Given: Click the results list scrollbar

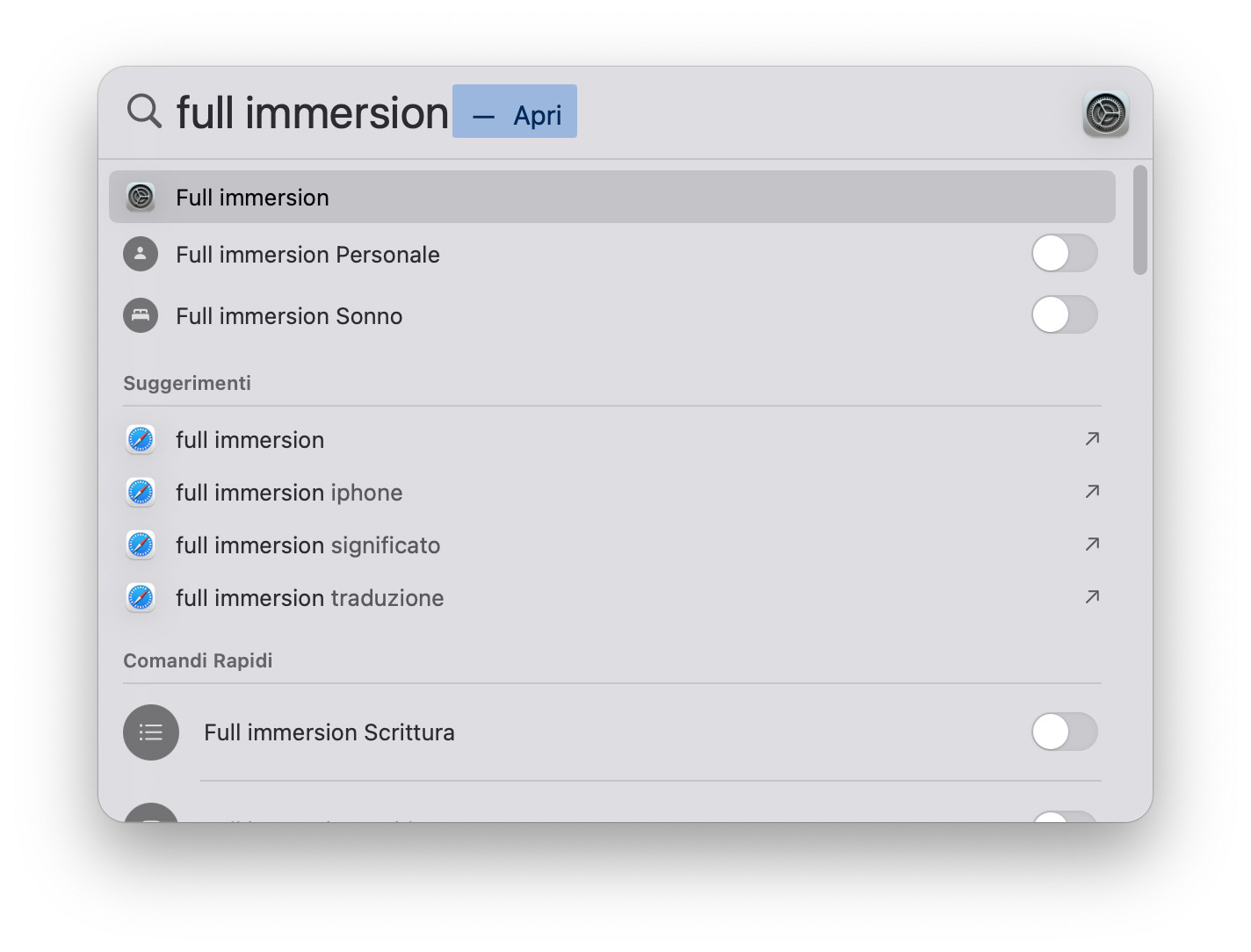Looking at the screenshot, I should [1139, 221].
